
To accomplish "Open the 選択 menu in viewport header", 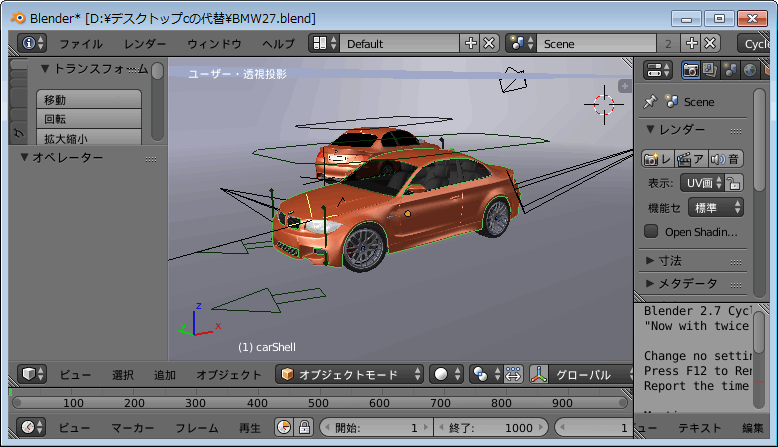I will [x=123, y=375].
